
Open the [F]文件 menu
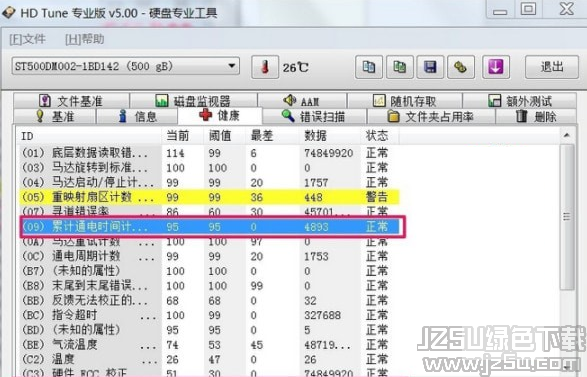click(x=27, y=39)
